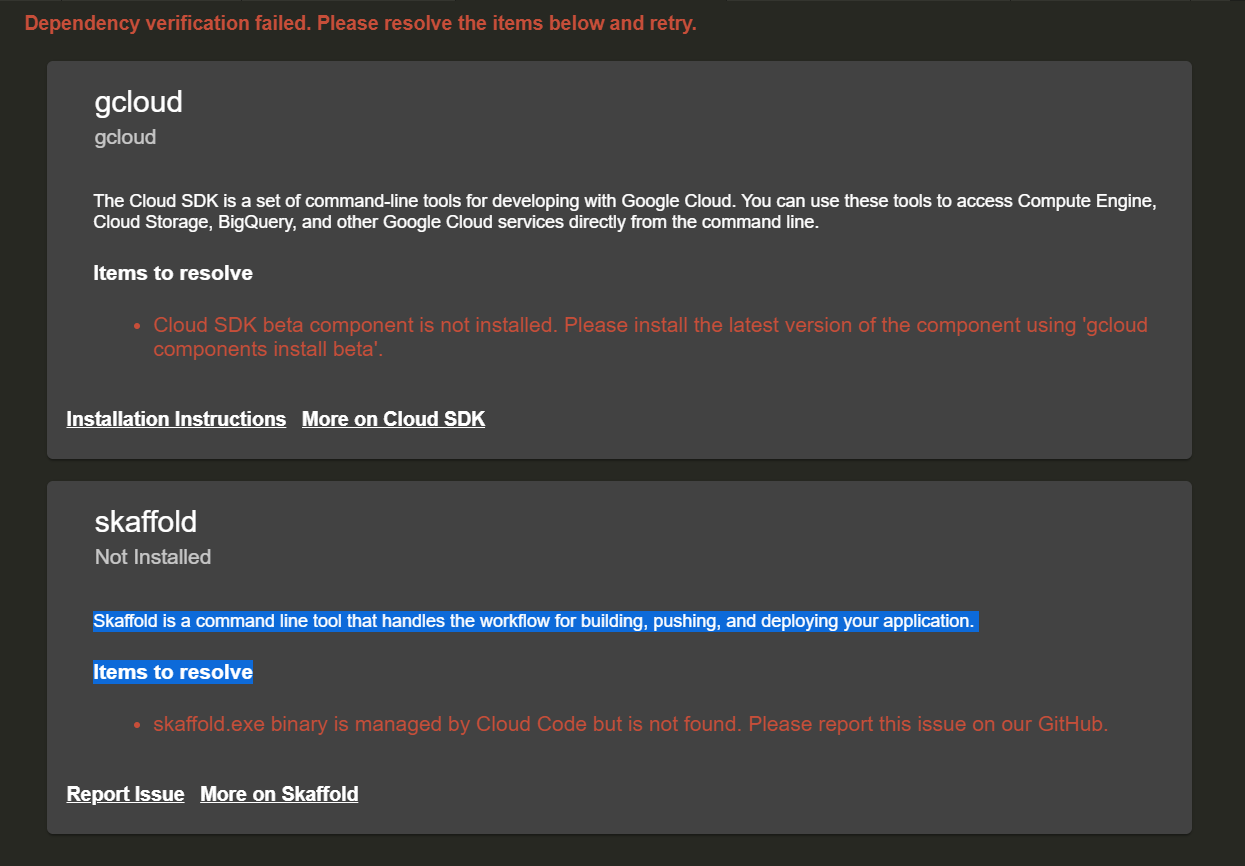Select the gcloud card title
Viewport: 1245px width, 866px height.
[138, 102]
